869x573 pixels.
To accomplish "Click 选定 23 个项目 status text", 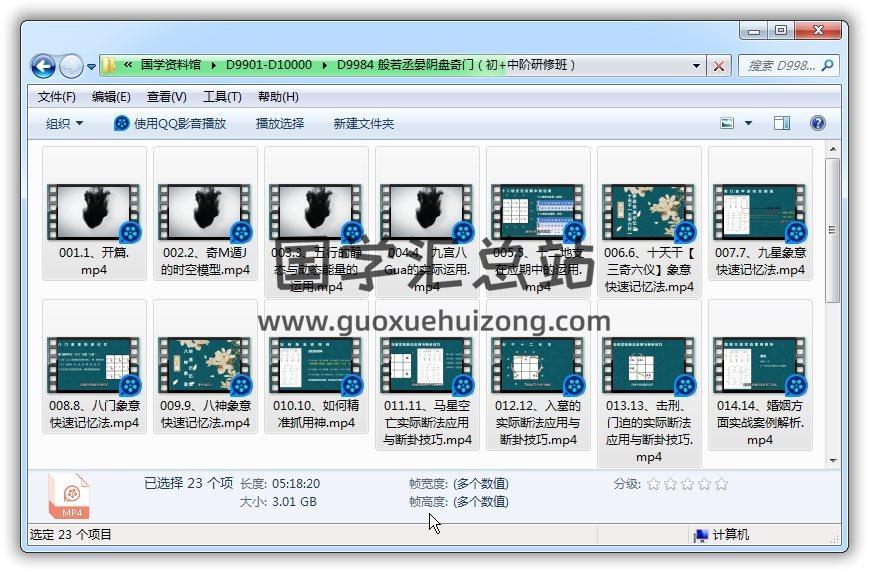I will point(70,535).
